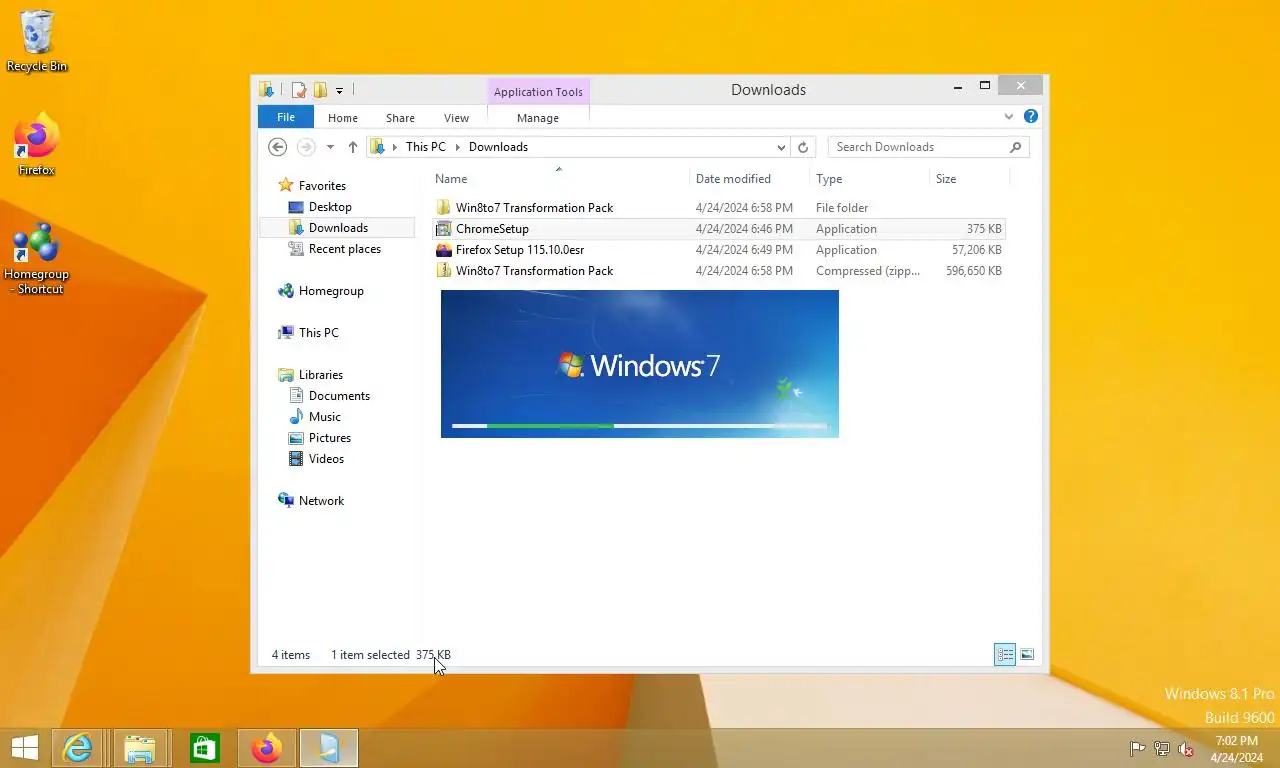Open File Explorer from the taskbar
This screenshot has height=768, width=1280.
pyautogui.click(x=140, y=748)
